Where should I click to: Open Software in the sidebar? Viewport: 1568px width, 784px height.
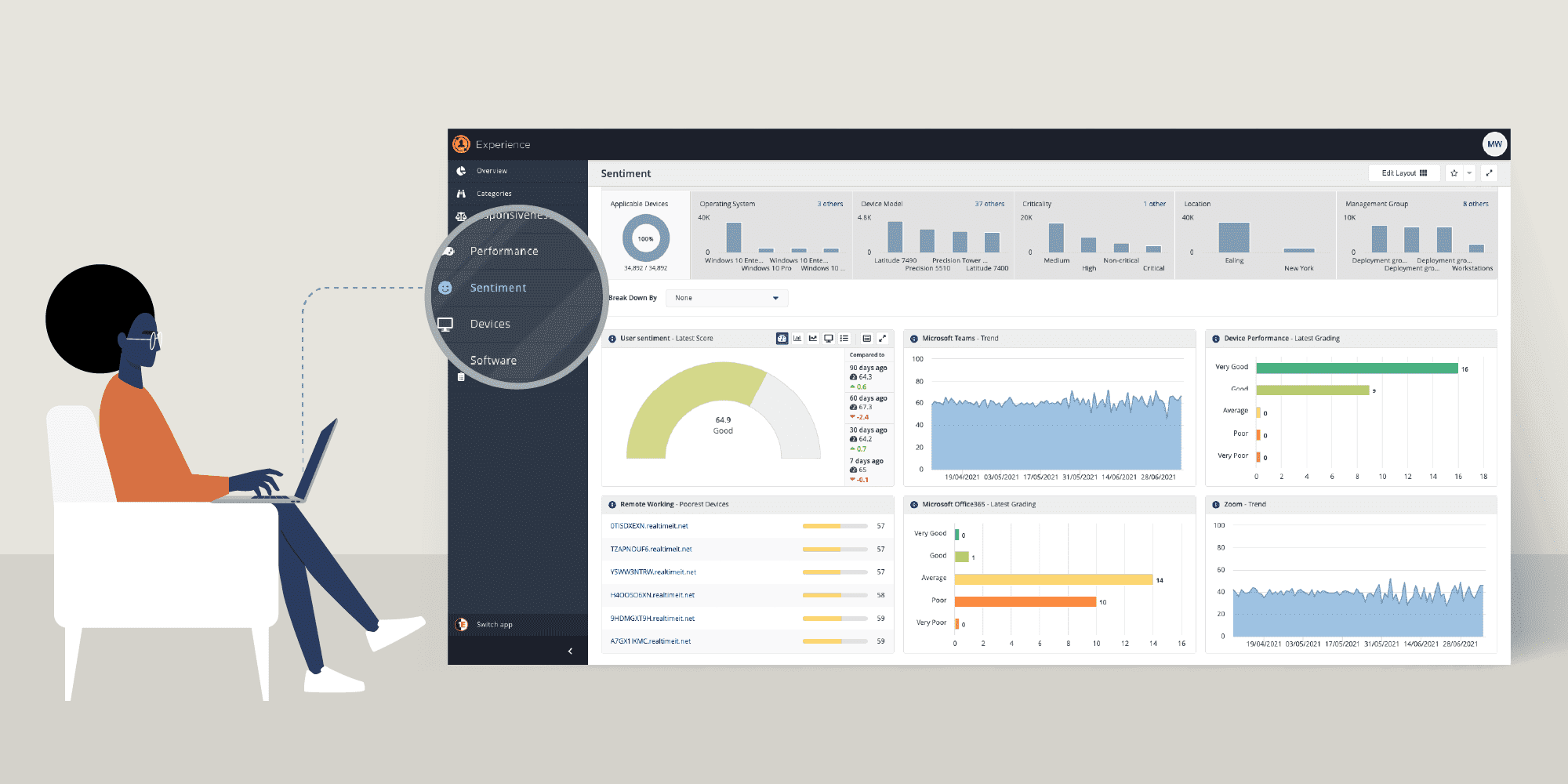(493, 361)
